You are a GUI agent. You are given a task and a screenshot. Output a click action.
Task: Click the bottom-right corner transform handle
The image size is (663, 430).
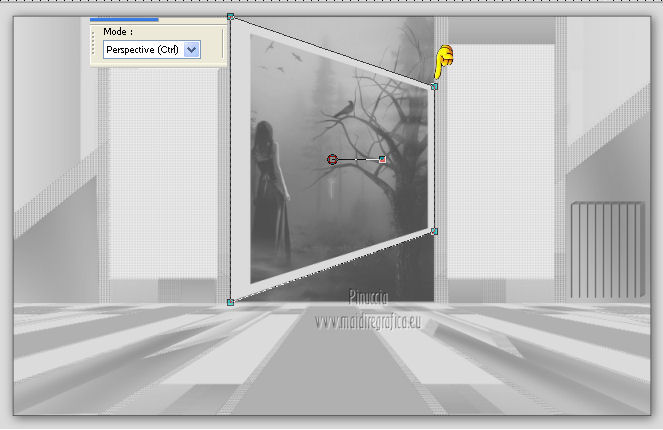[x=434, y=231]
